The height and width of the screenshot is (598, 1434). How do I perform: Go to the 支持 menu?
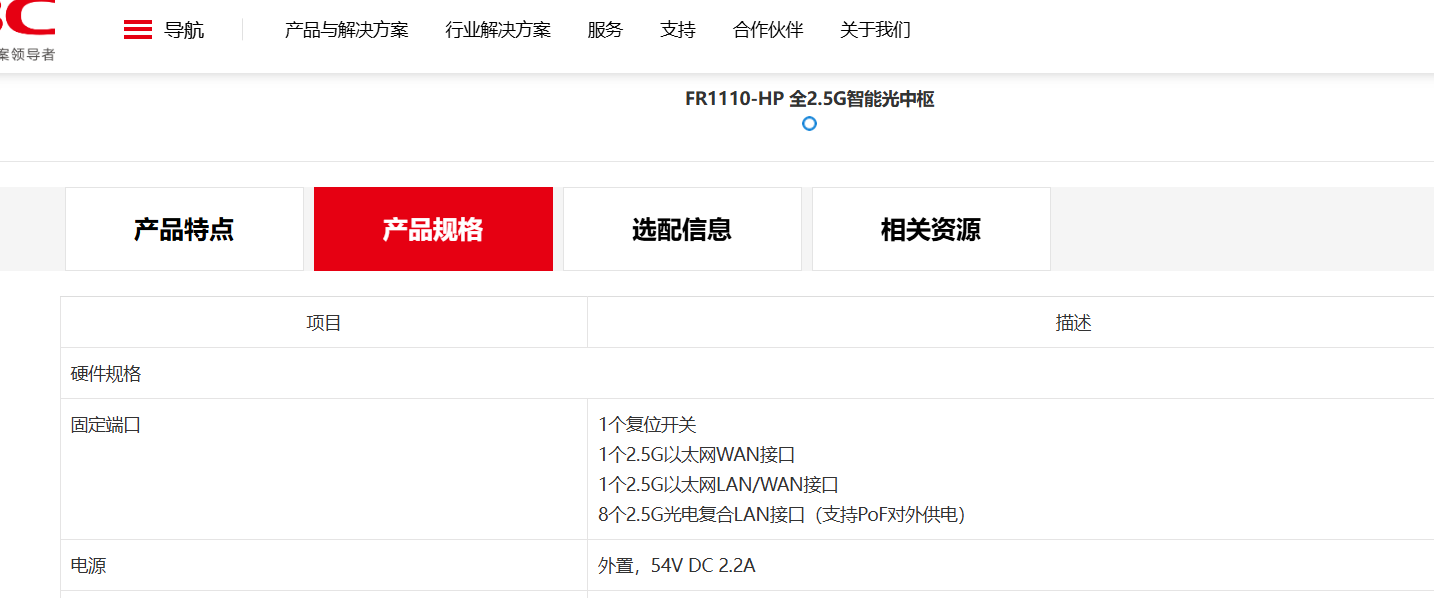click(x=678, y=30)
